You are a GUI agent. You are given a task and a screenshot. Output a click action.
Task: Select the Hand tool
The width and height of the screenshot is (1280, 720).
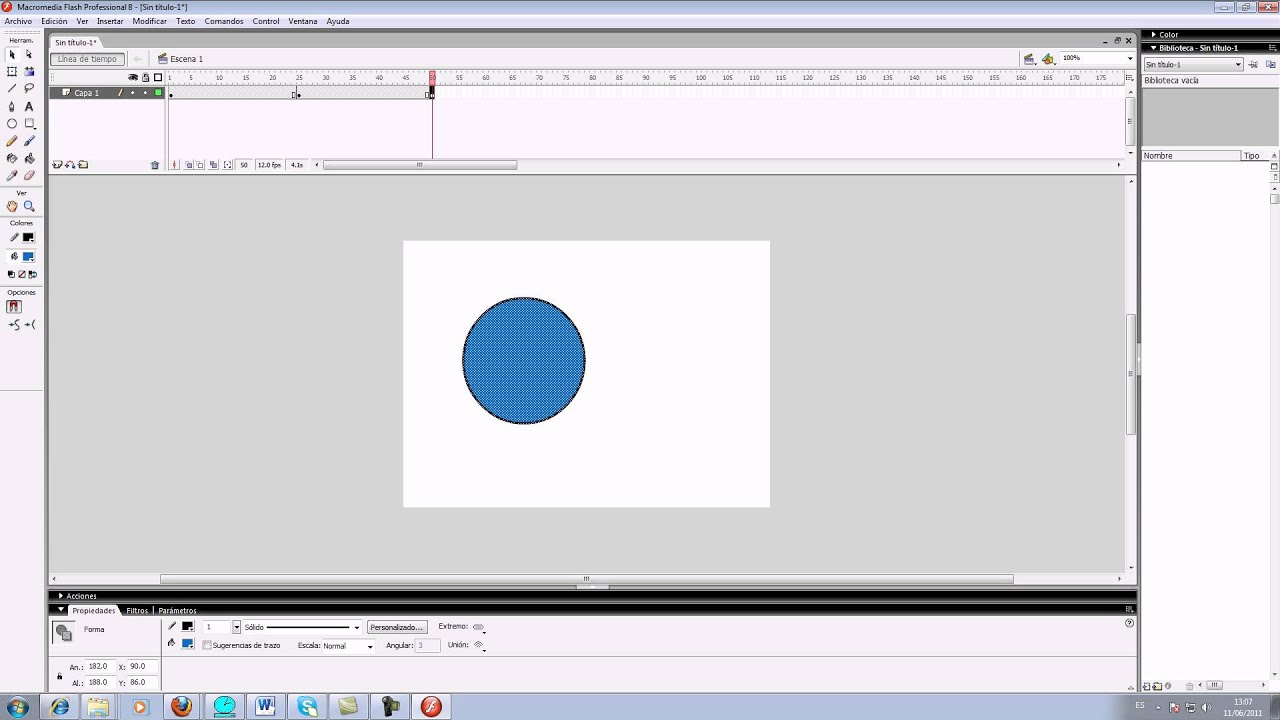coord(12,206)
